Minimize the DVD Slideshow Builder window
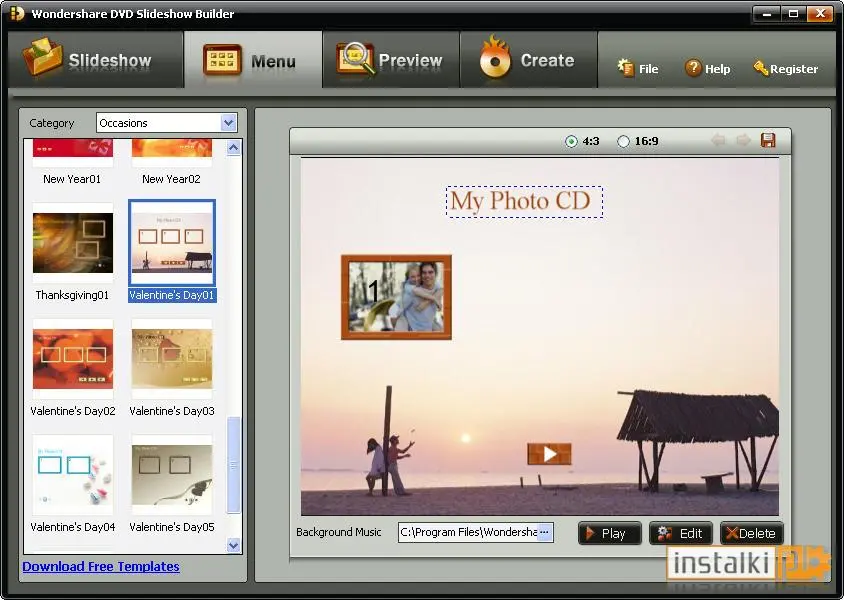844x600 pixels. pyautogui.click(x=766, y=13)
